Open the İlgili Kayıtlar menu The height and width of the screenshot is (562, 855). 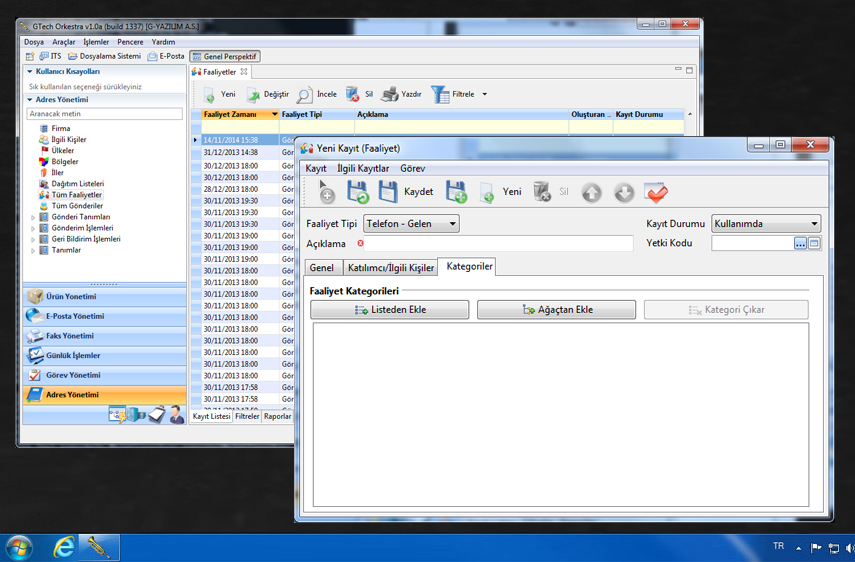pyautogui.click(x=363, y=169)
